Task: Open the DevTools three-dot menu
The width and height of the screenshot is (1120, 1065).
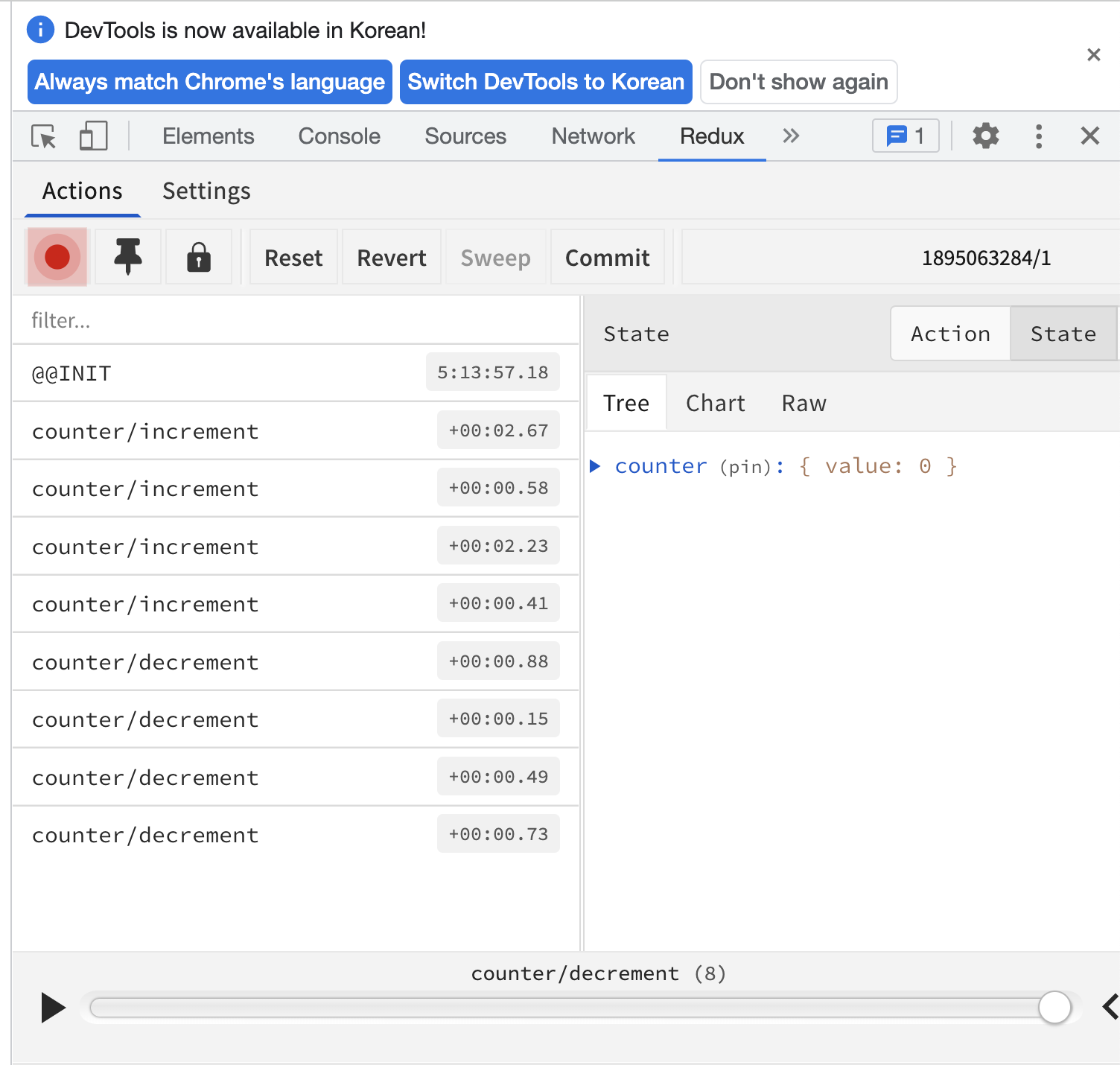Action: pos(1039,136)
